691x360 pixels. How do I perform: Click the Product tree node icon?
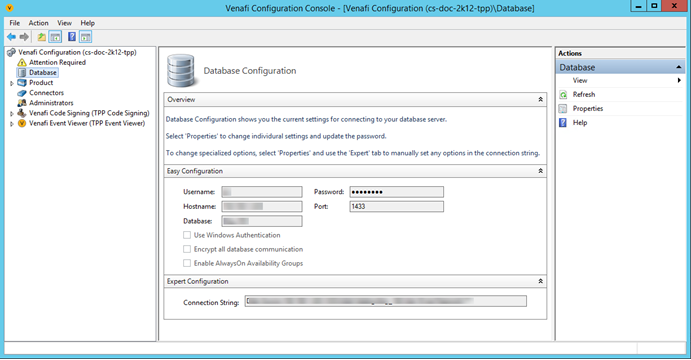pos(22,83)
